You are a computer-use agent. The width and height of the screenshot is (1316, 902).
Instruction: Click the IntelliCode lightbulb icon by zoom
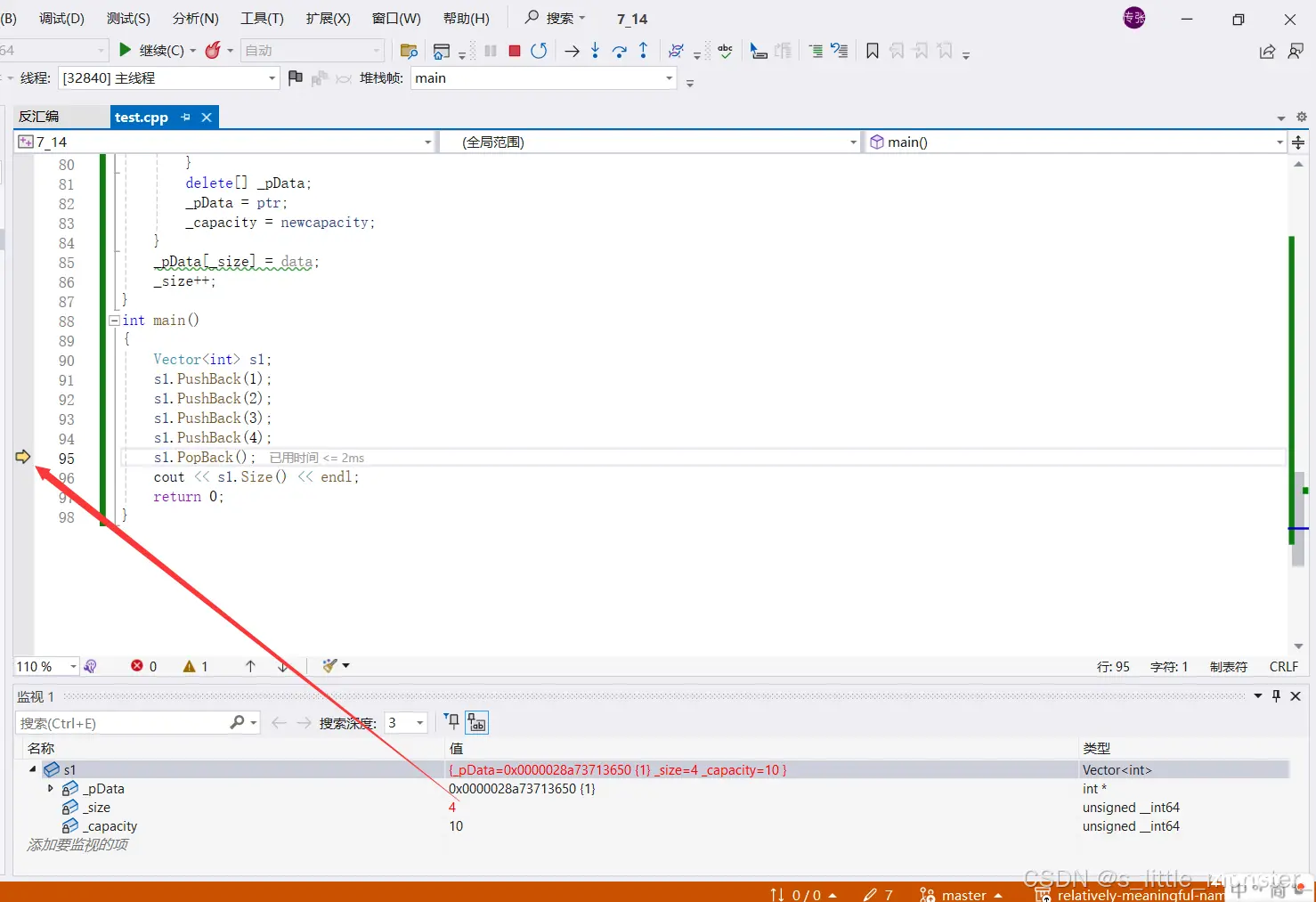(90, 666)
